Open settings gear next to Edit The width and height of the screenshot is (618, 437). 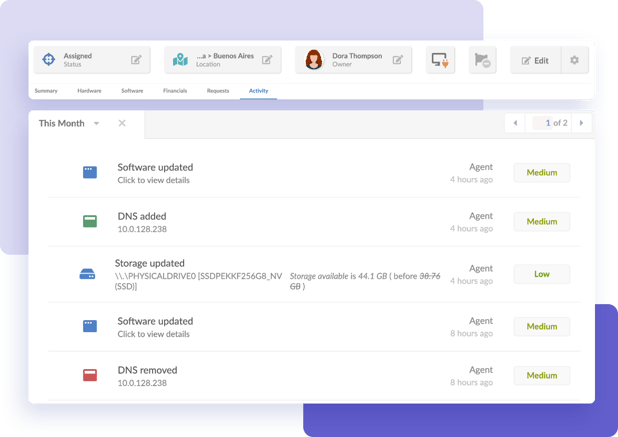pos(574,60)
